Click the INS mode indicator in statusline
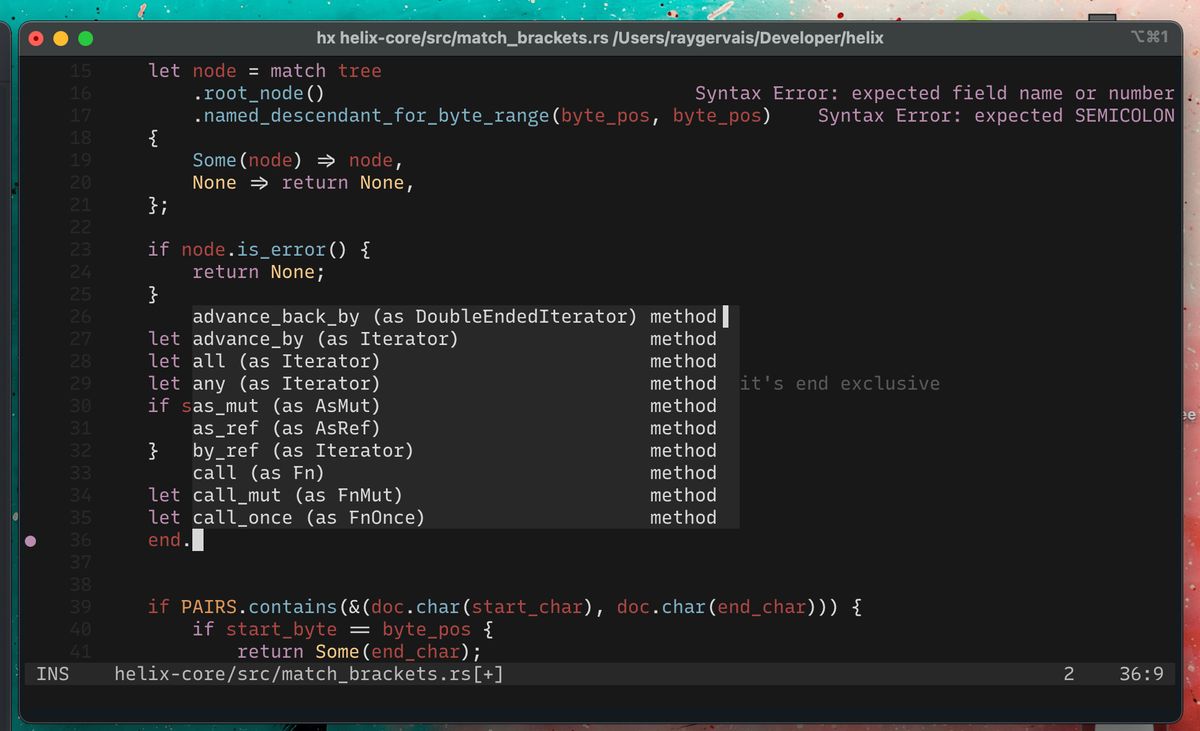Image resolution: width=1200 pixels, height=731 pixels. tap(53, 674)
